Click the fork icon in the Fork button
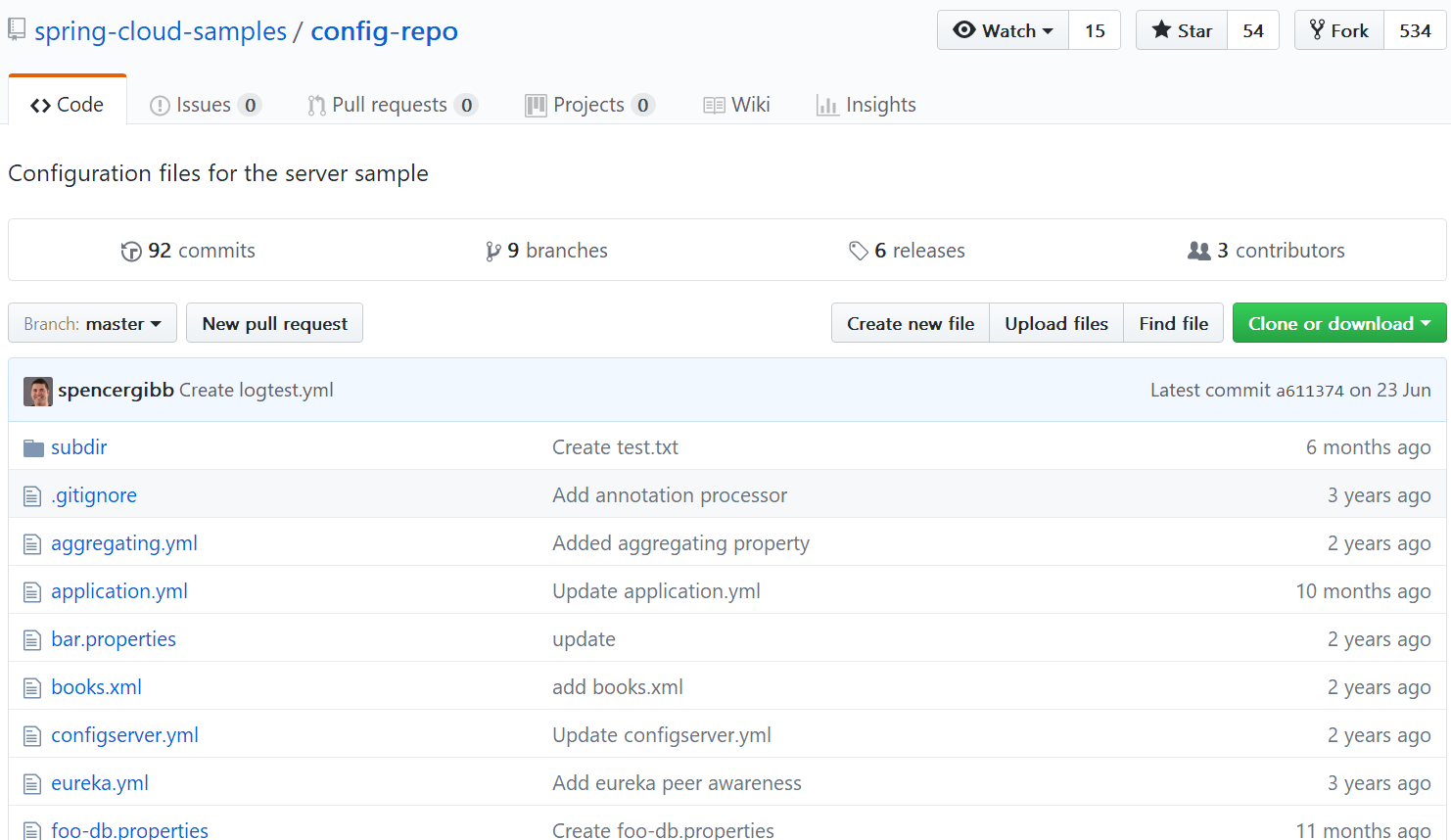Viewport: 1451px width, 840px height. pyautogui.click(x=1317, y=30)
